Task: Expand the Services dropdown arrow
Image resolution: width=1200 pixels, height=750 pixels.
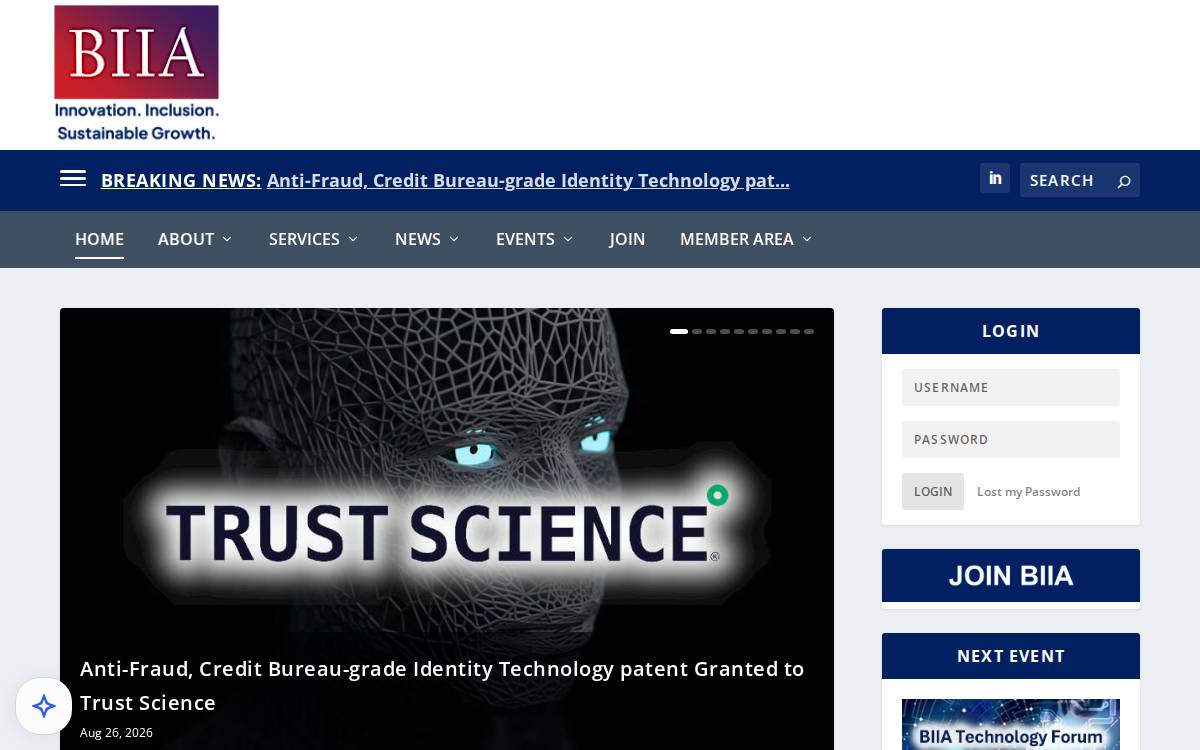Action: click(x=352, y=239)
